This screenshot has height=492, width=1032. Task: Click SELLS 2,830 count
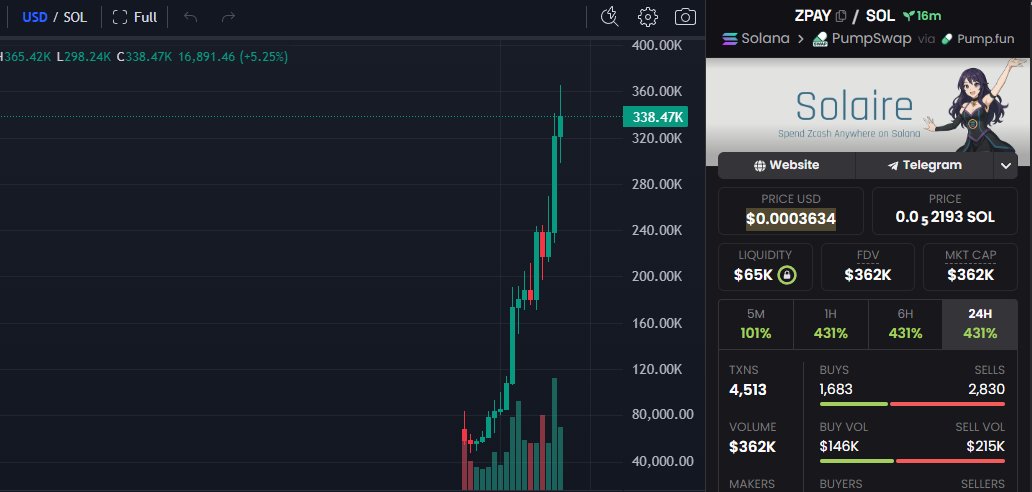click(987, 389)
